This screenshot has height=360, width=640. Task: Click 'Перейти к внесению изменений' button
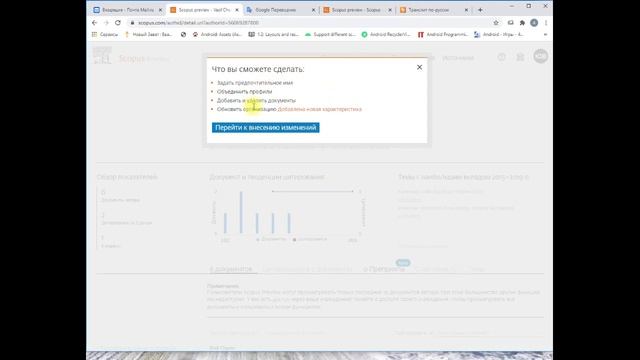point(266,128)
